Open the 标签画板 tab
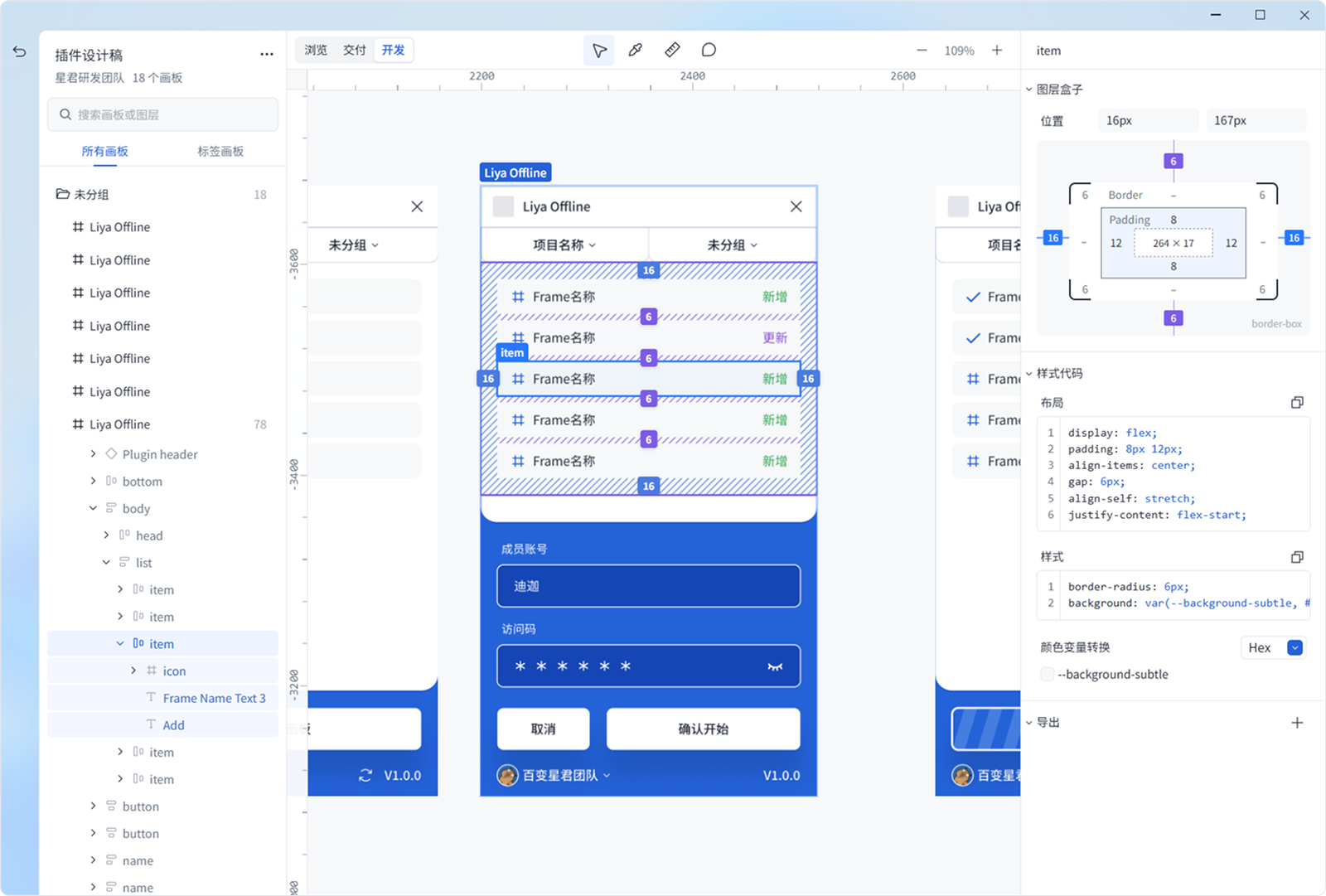The image size is (1326, 896). pos(220,151)
